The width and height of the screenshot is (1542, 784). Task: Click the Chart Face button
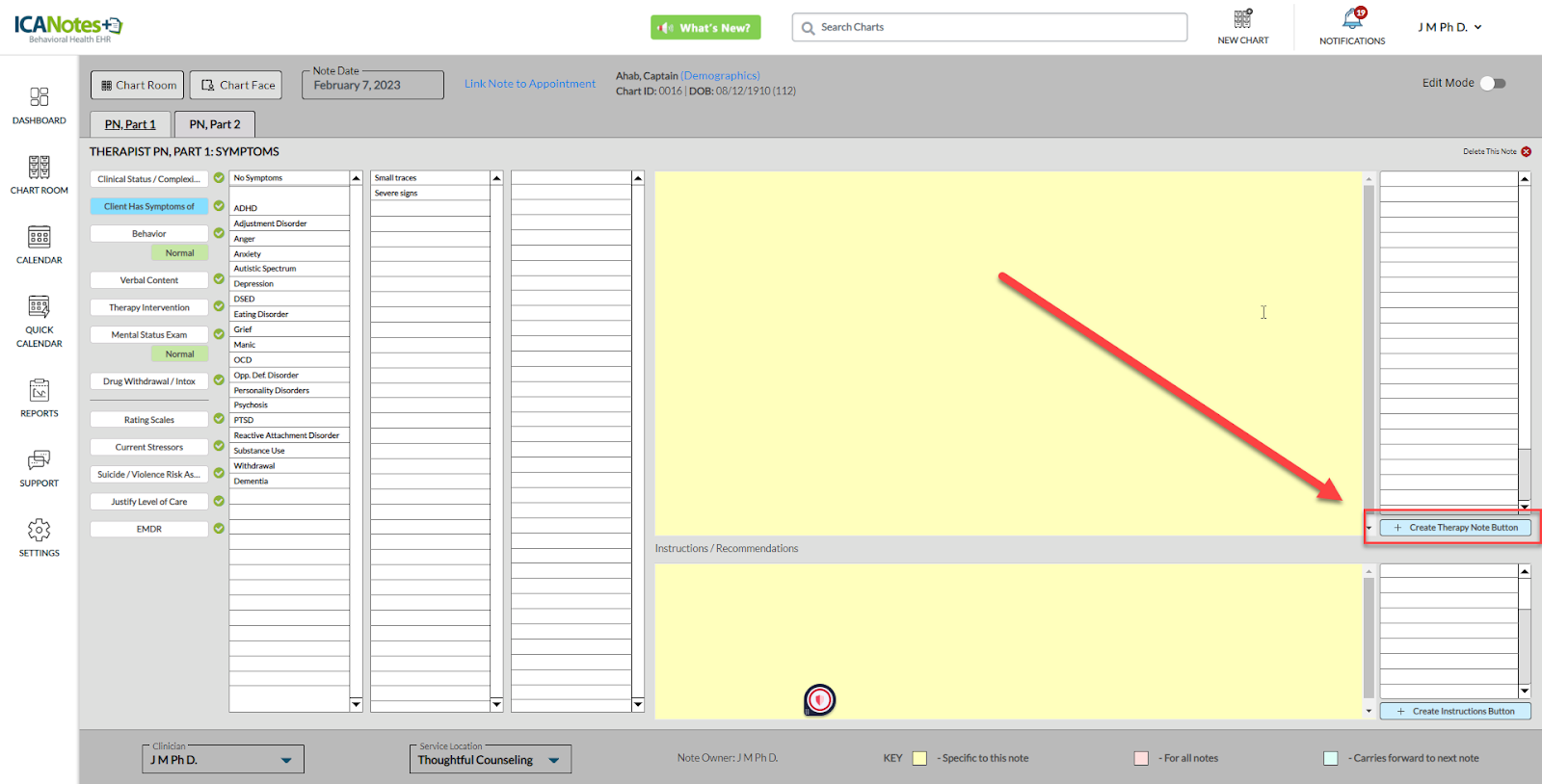pyautogui.click(x=236, y=85)
